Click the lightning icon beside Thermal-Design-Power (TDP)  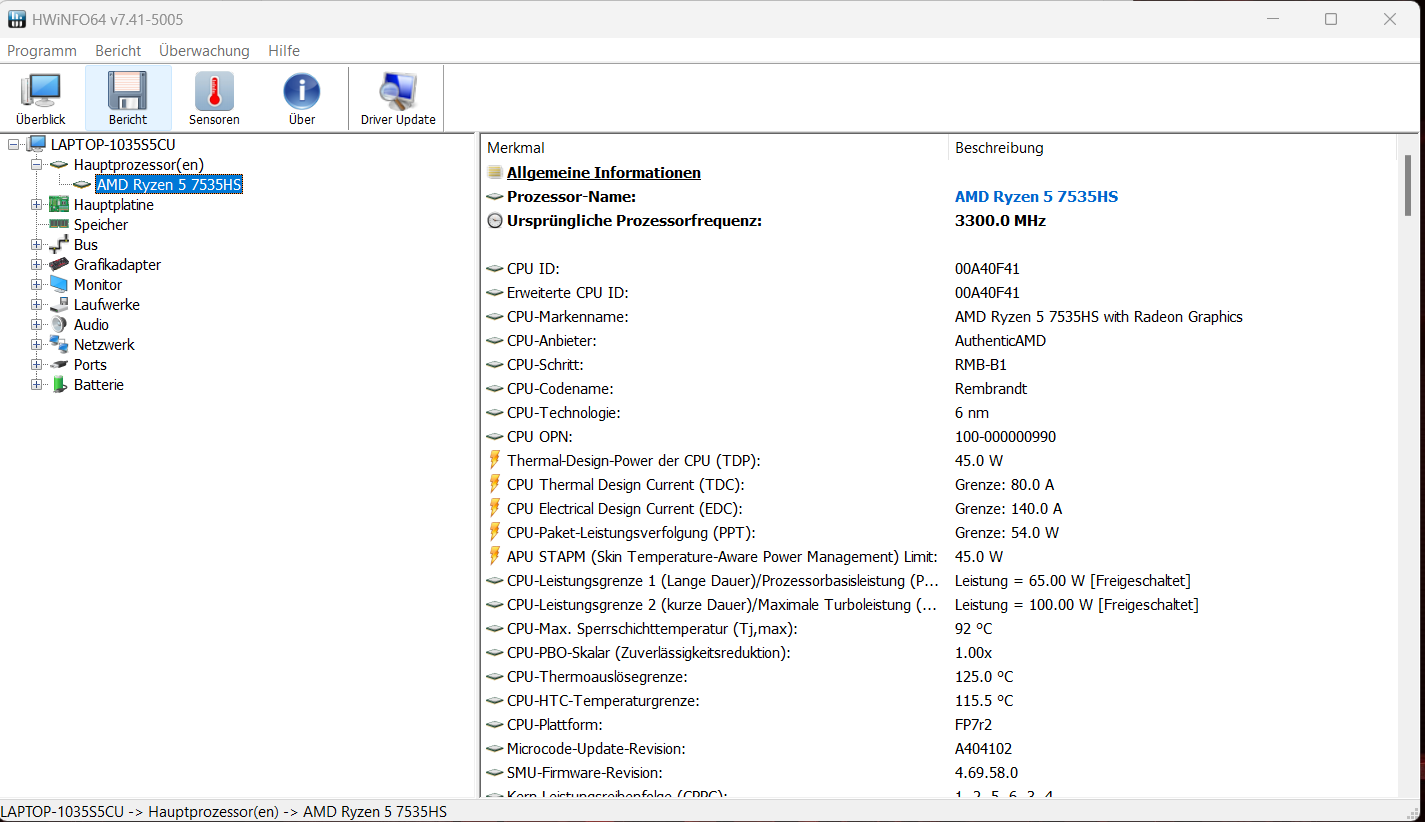click(x=494, y=460)
